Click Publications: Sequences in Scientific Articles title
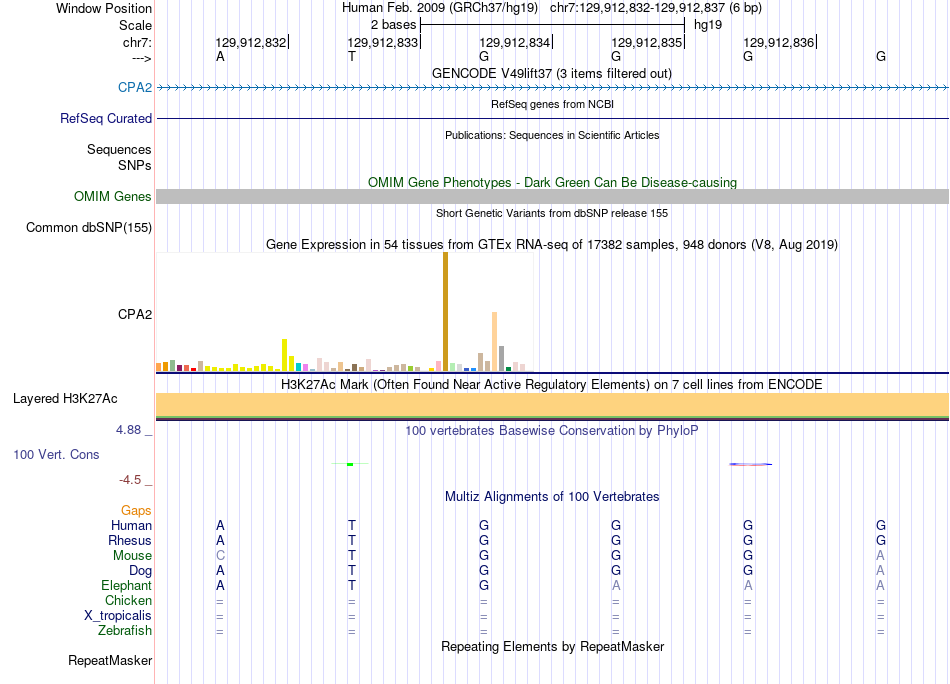 pos(552,135)
